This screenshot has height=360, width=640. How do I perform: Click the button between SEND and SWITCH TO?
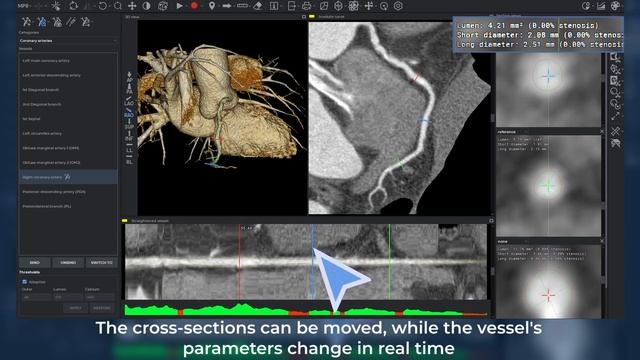(68, 262)
